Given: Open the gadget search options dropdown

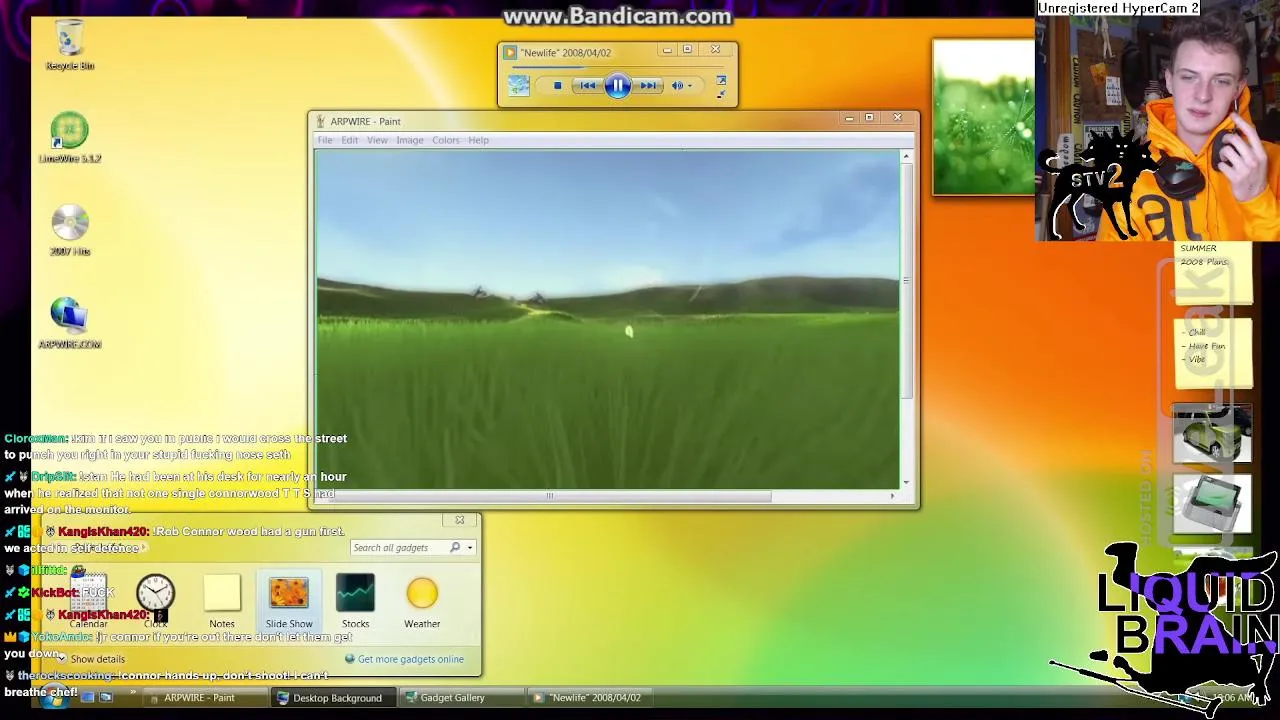Looking at the screenshot, I should [x=470, y=548].
